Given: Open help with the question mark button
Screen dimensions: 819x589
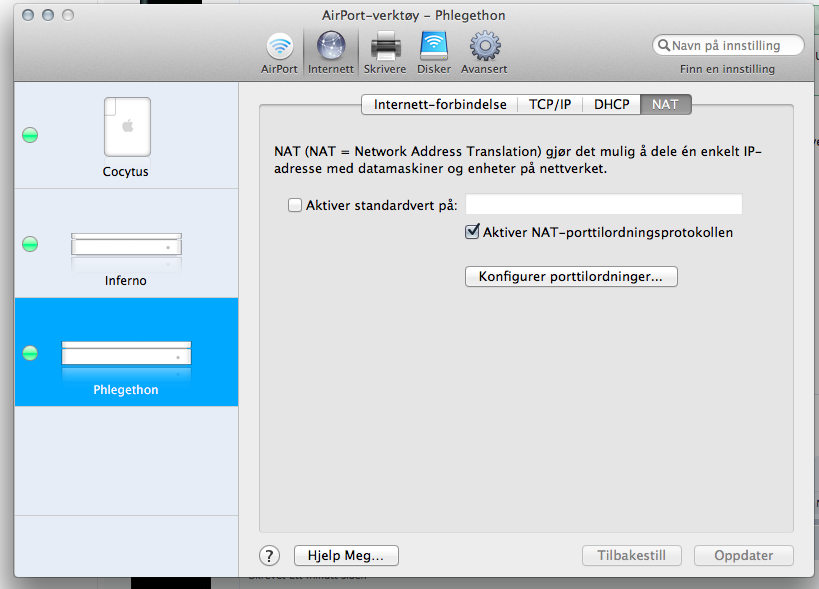Looking at the screenshot, I should click(x=270, y=556).
